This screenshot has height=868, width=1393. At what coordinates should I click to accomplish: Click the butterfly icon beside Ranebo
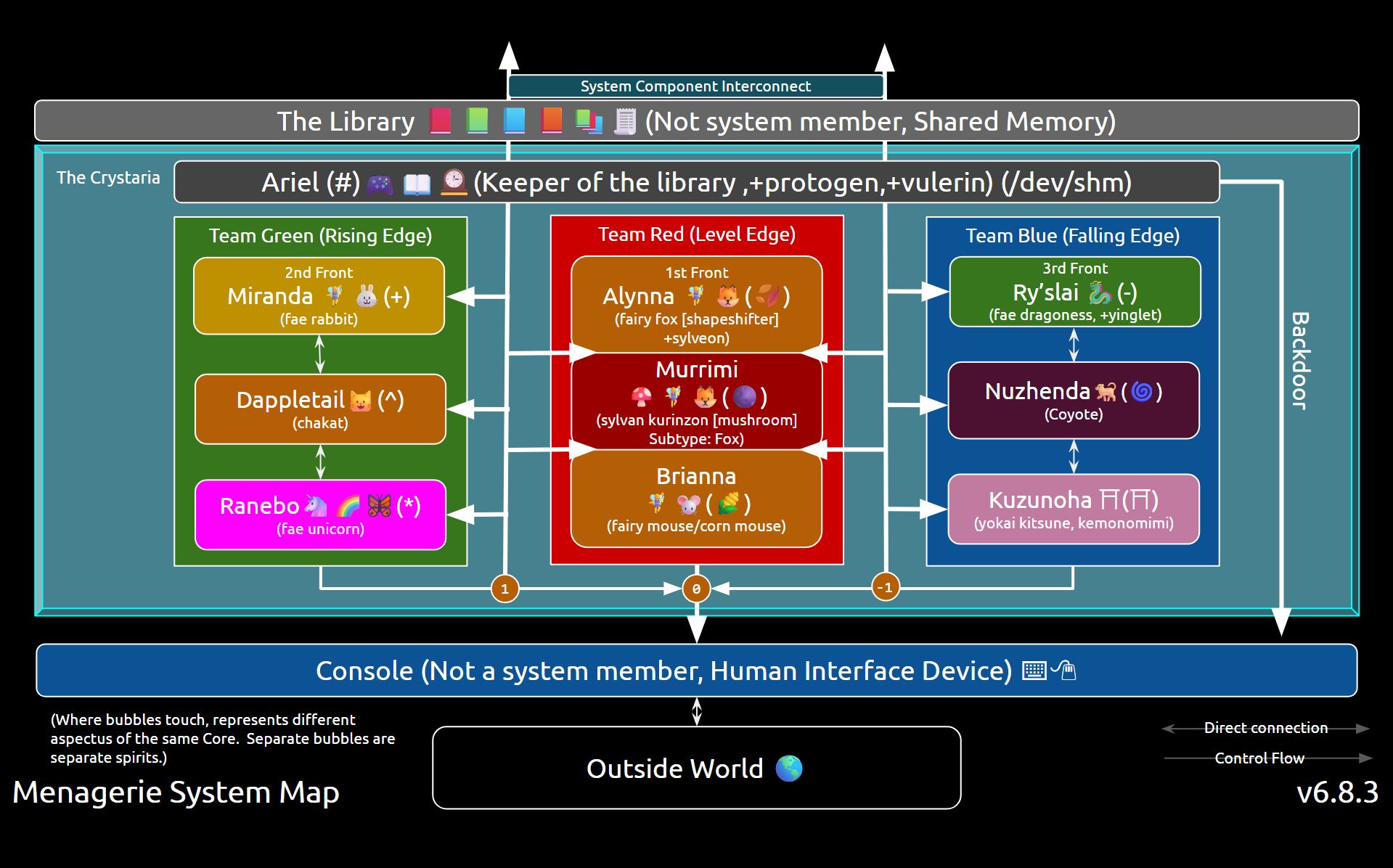[380, 506]
